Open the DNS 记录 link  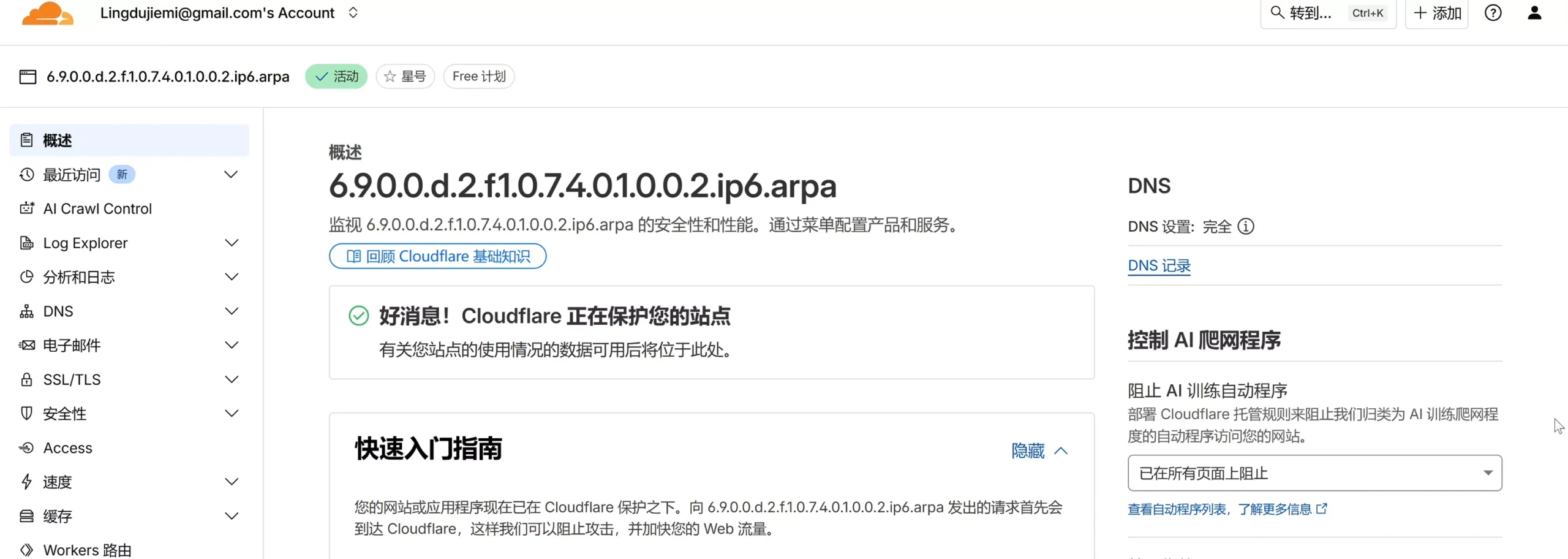click(x=1159, y=266)
